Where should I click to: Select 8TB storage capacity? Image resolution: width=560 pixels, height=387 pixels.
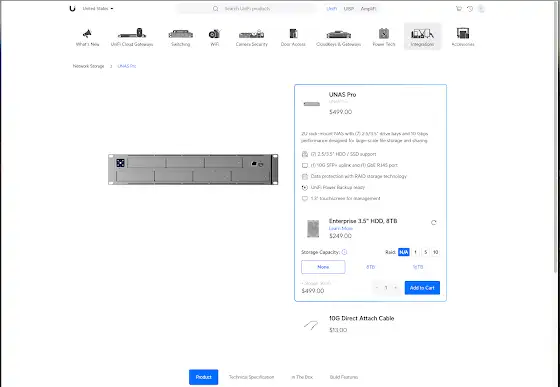(x=371, y=267)
